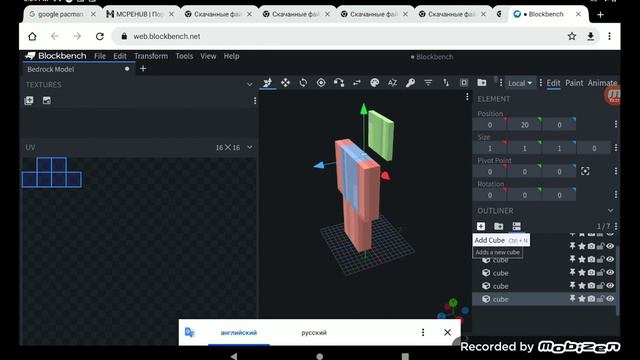Click the Position row three-dot menu
Viewport: 640px width, 360px height.
(616, 124)
